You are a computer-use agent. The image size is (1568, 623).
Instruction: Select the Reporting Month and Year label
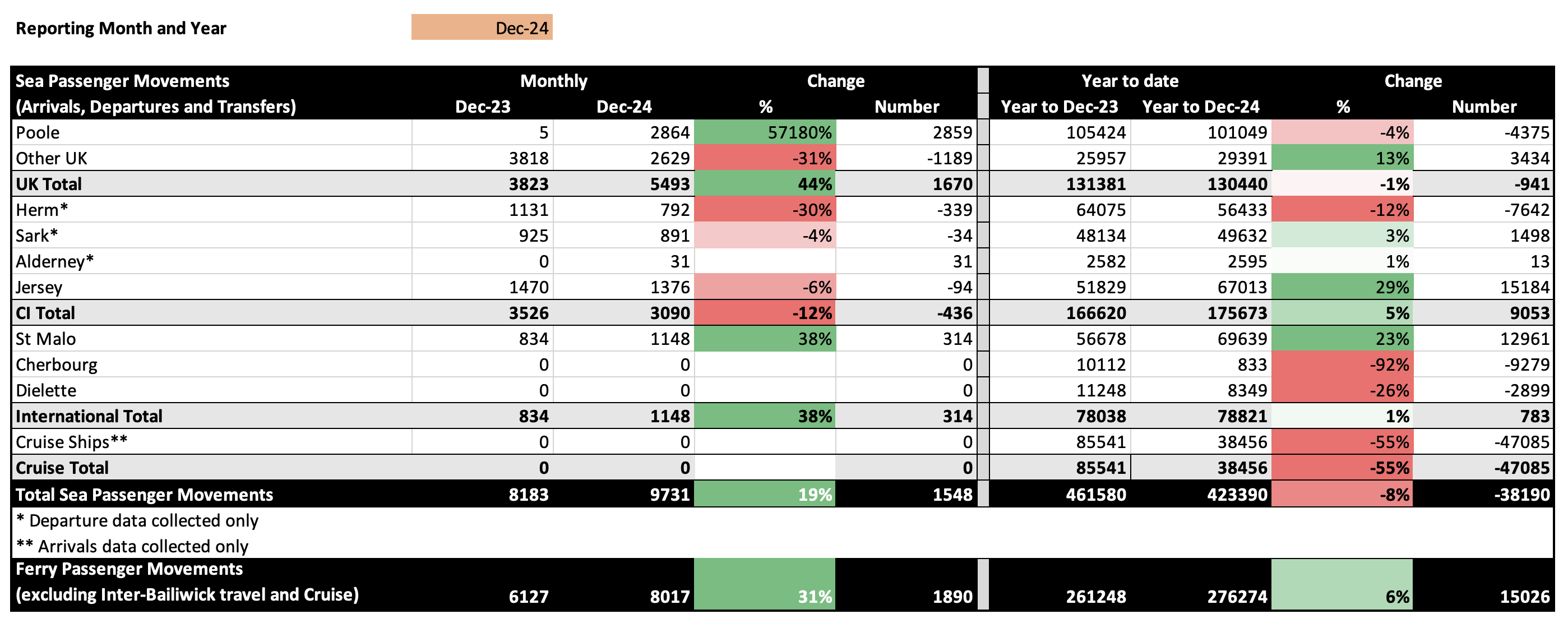point(121,29)
